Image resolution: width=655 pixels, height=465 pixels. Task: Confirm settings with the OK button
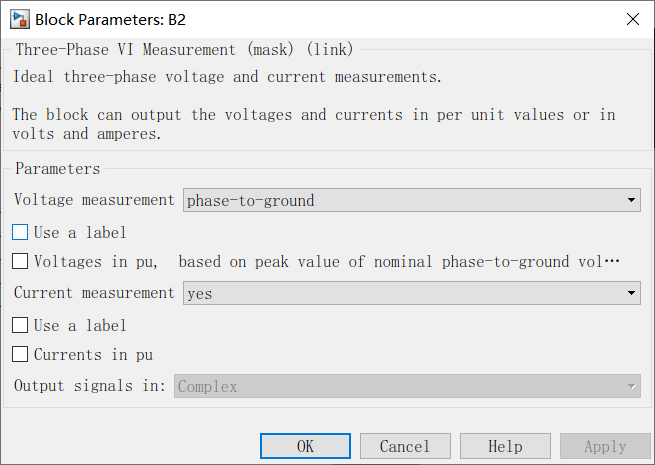305,446
